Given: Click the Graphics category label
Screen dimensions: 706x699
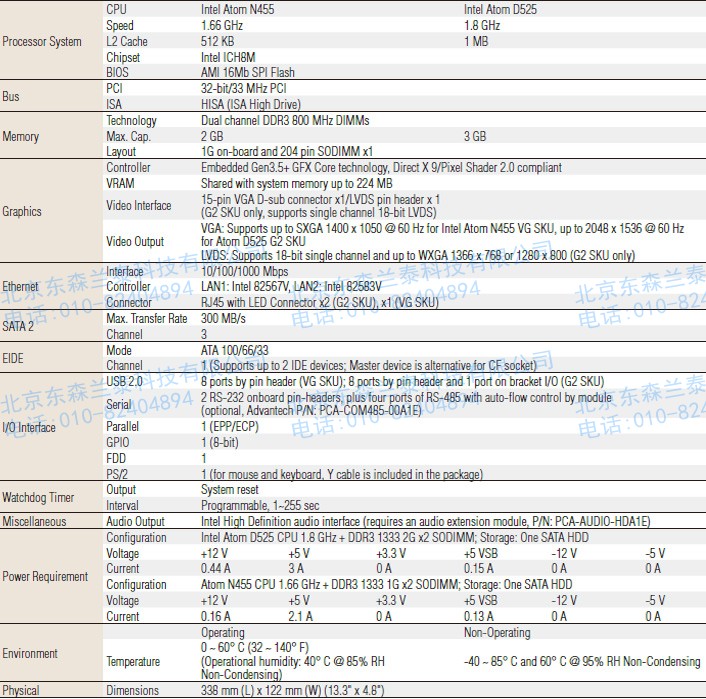Looking at the screenshot, I should pyautogui.click(x=22, y=211).
